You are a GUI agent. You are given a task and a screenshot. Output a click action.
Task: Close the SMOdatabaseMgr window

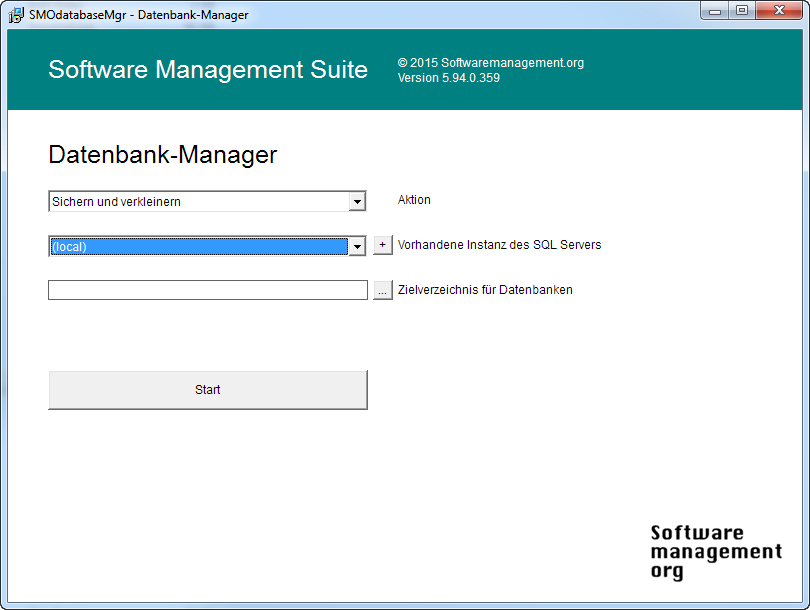pyautogui.click(x=778, y=11)
